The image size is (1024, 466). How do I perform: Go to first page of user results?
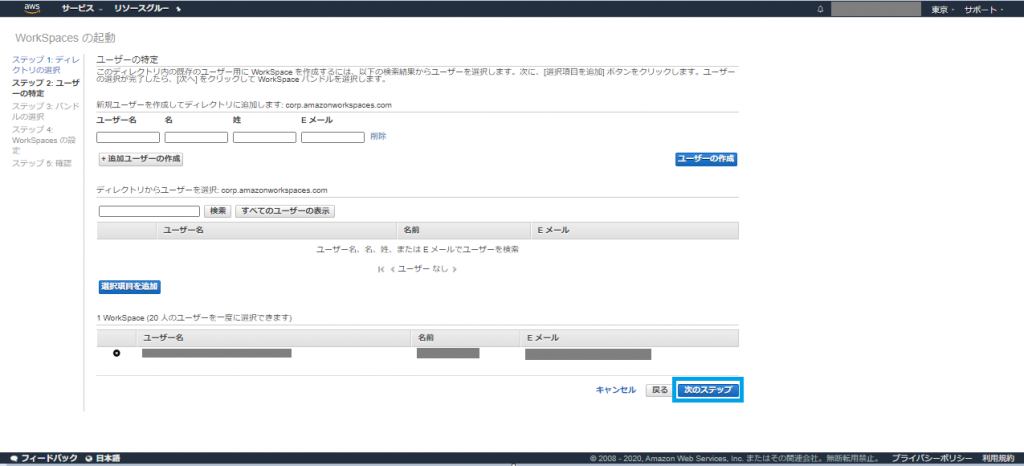point(381,269)
